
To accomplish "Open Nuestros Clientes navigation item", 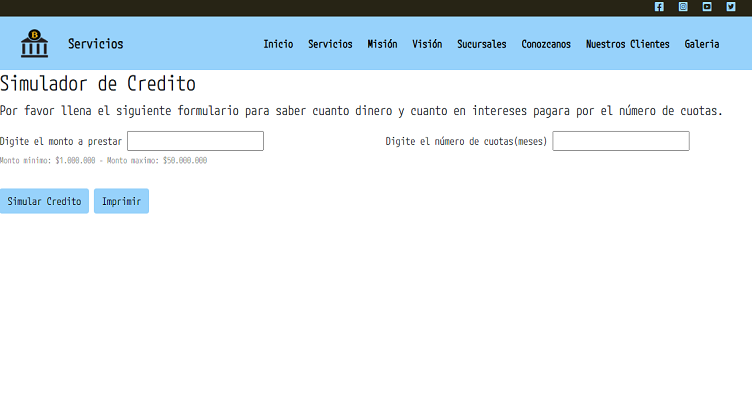I will [627, 44].
